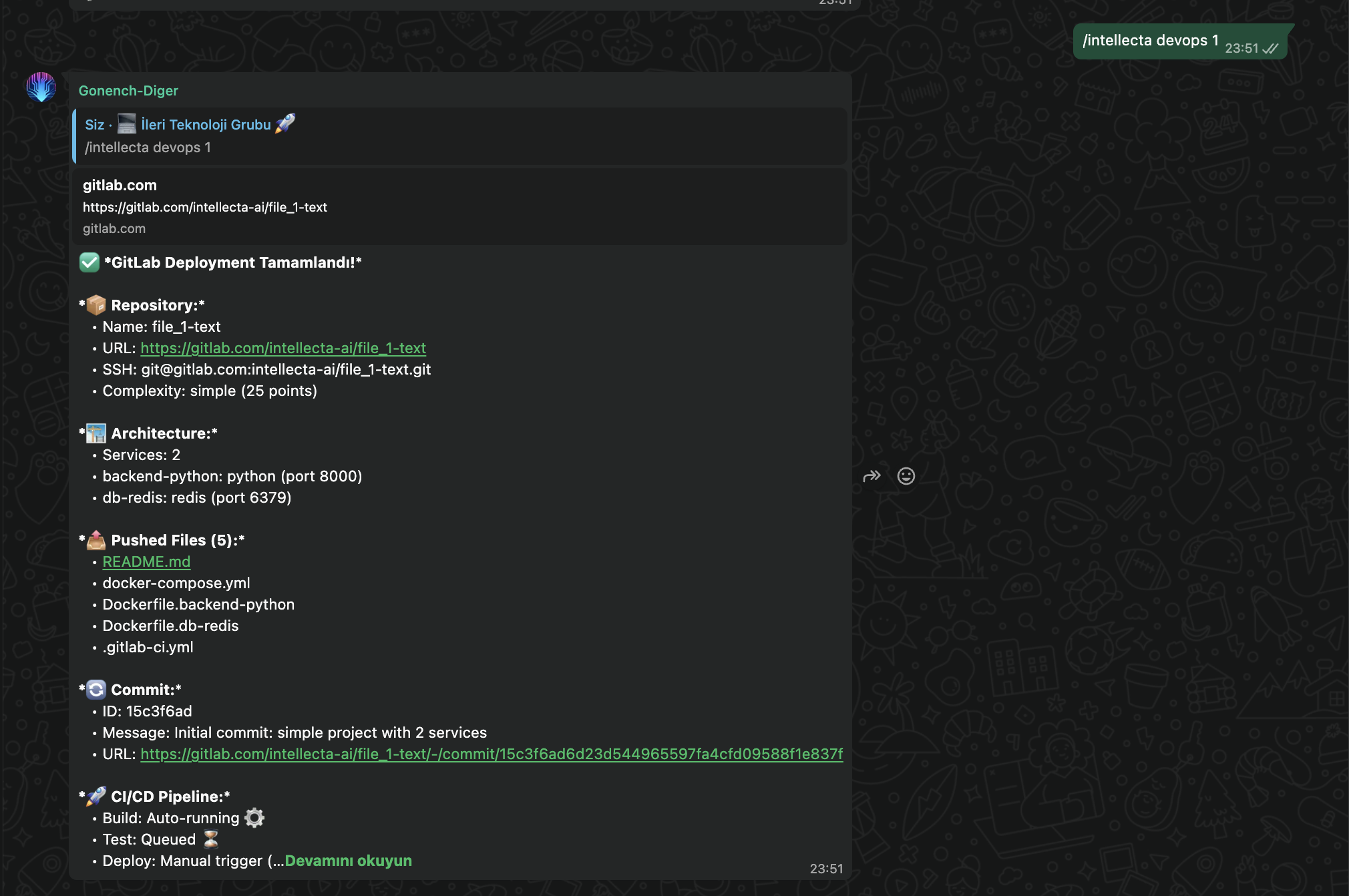This screenshot has width=1349, height=896.
Task: Click the .gitlab-ci.yml file entry
Action: (148, 647)
